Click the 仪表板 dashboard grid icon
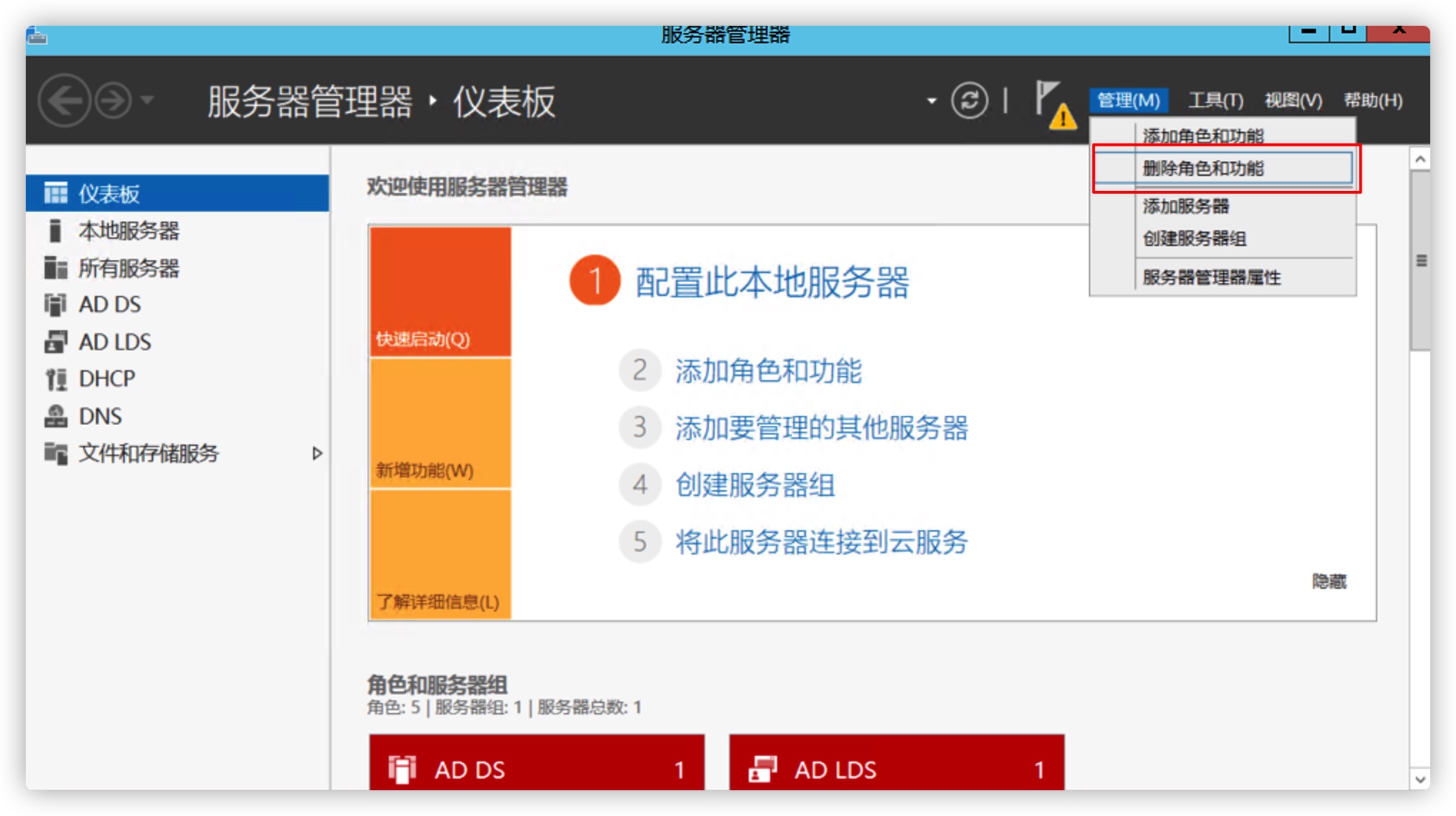The height and width of the screenshot is (816, 1456). [56, 193]
